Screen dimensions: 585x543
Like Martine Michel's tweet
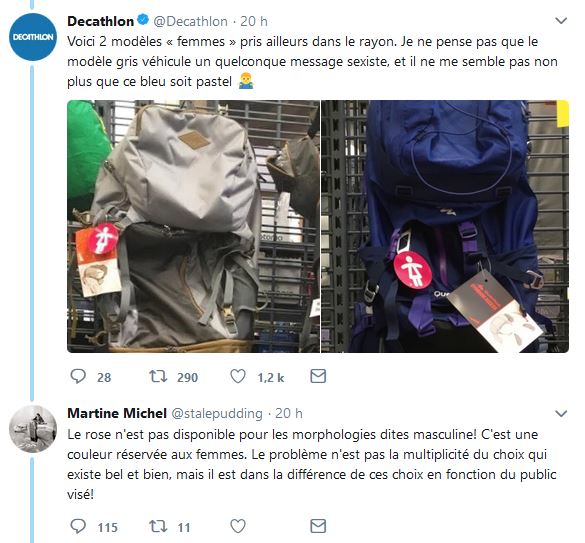point(238,526)
